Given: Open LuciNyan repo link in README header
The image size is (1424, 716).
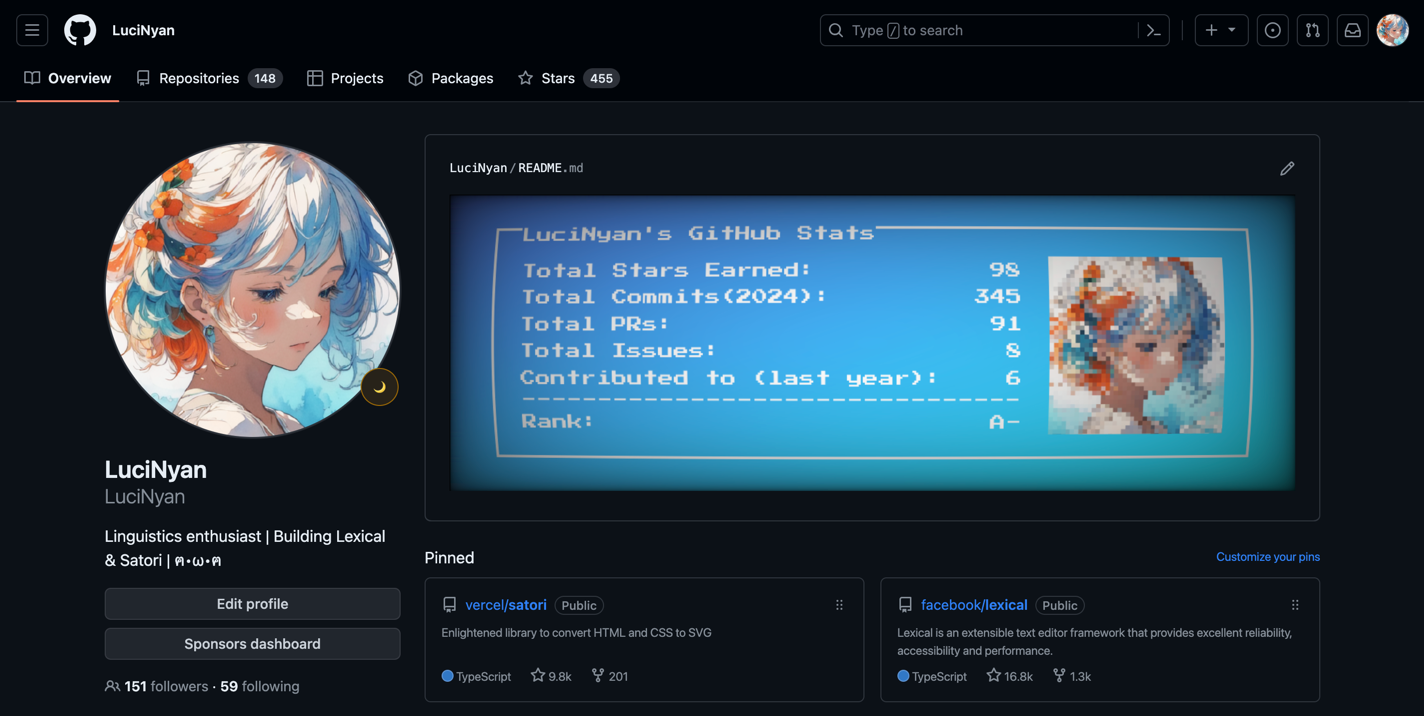Looking at the screenshot, I should click(478, 168).
